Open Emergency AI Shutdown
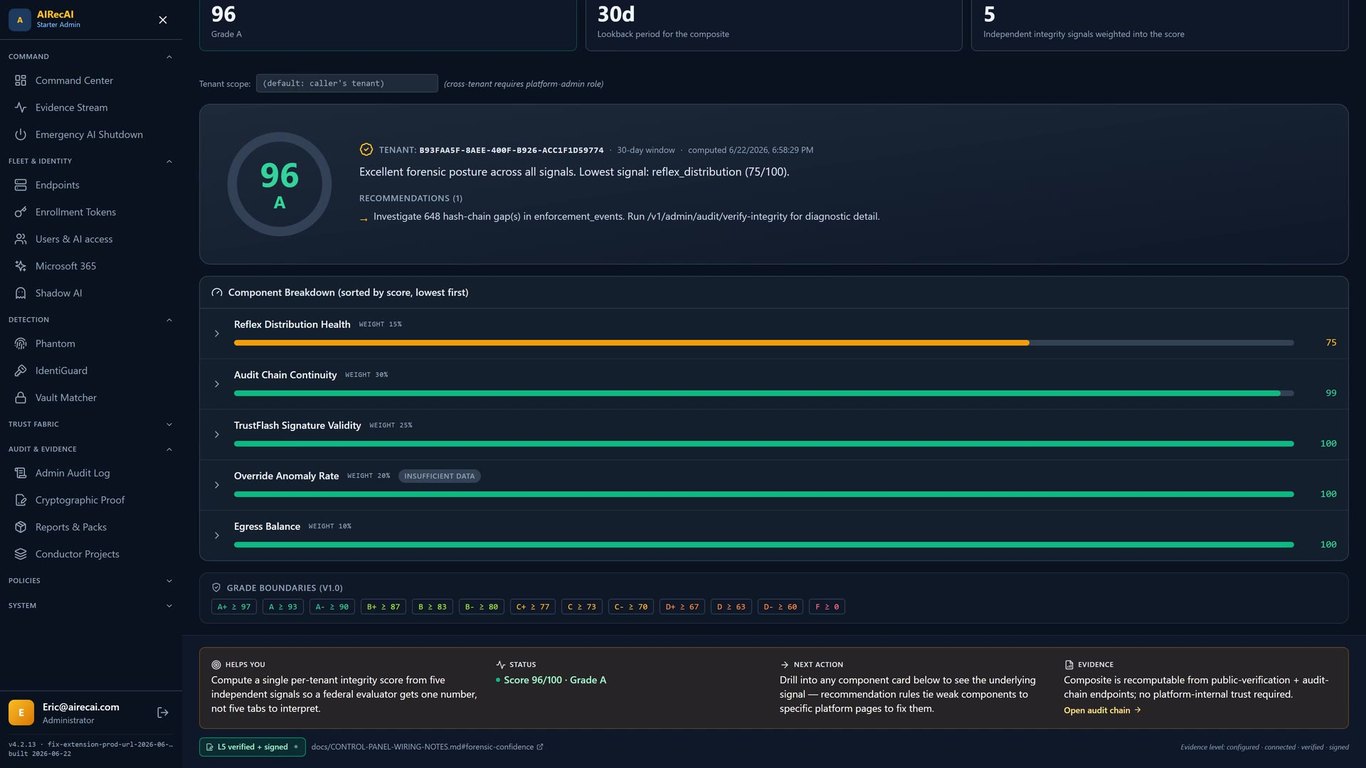 click(91, 134)
